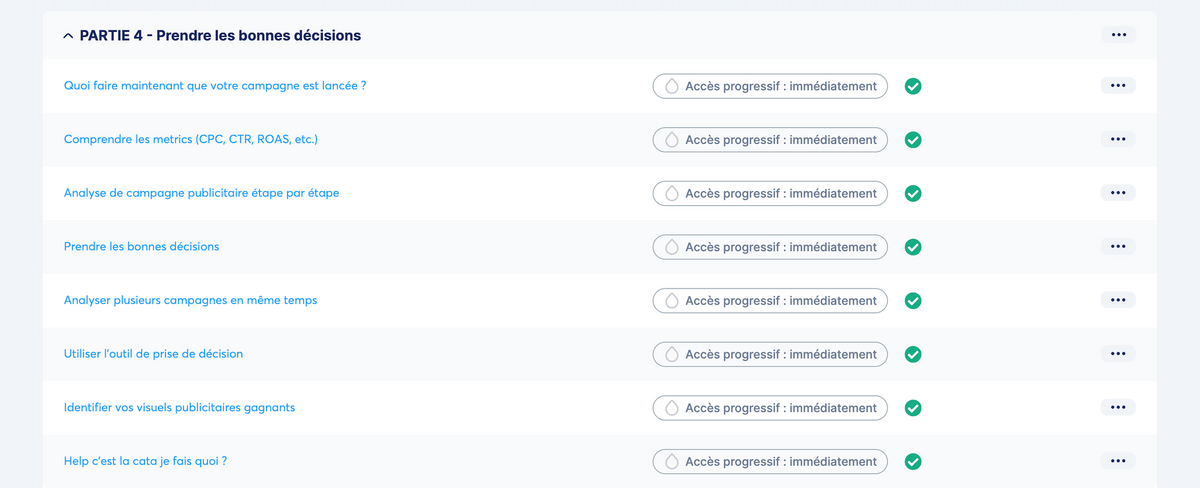Click the Accès progressif badge for 'Comprendre les metrics'
1200x488 pixels.
point(770,140)
